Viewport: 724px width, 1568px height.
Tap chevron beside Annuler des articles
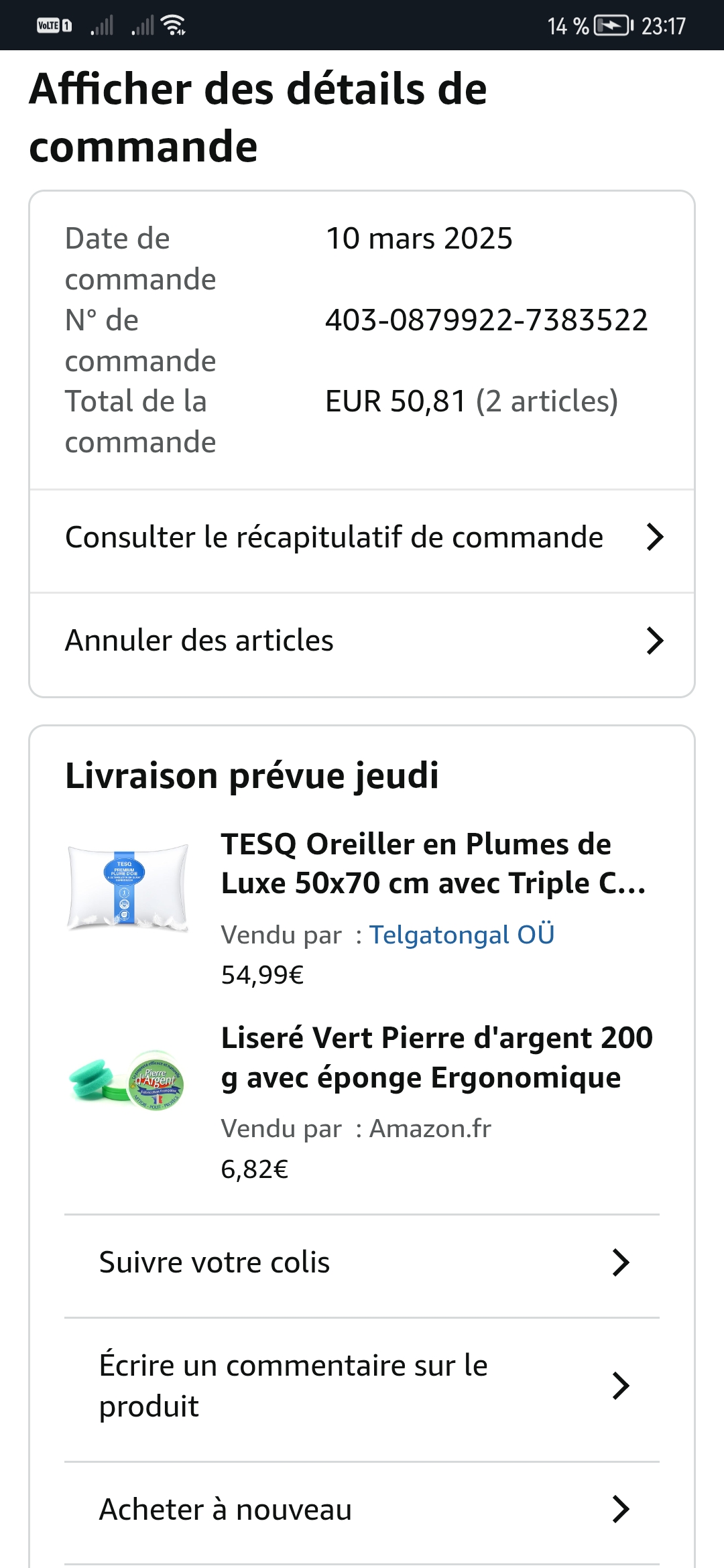(x=654, y=641)
